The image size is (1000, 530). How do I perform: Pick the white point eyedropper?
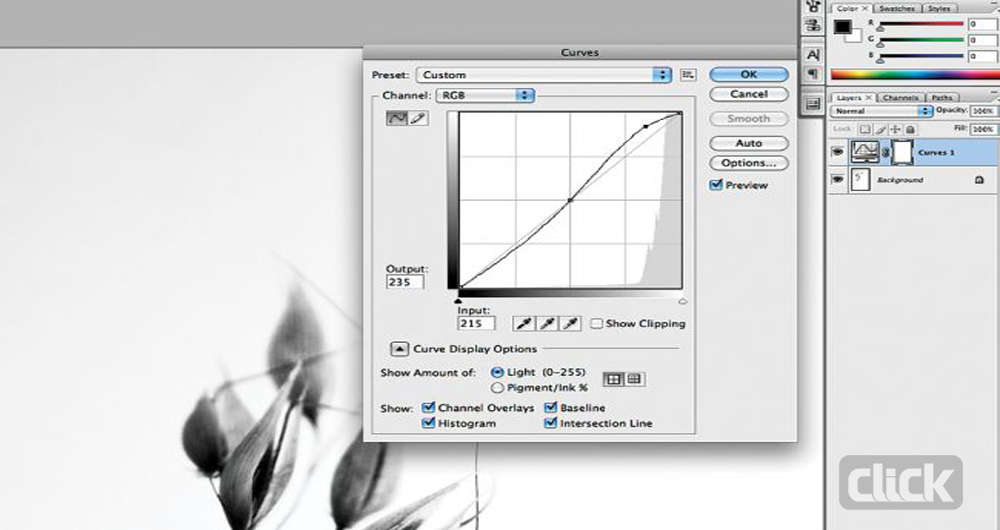[571, 323]
